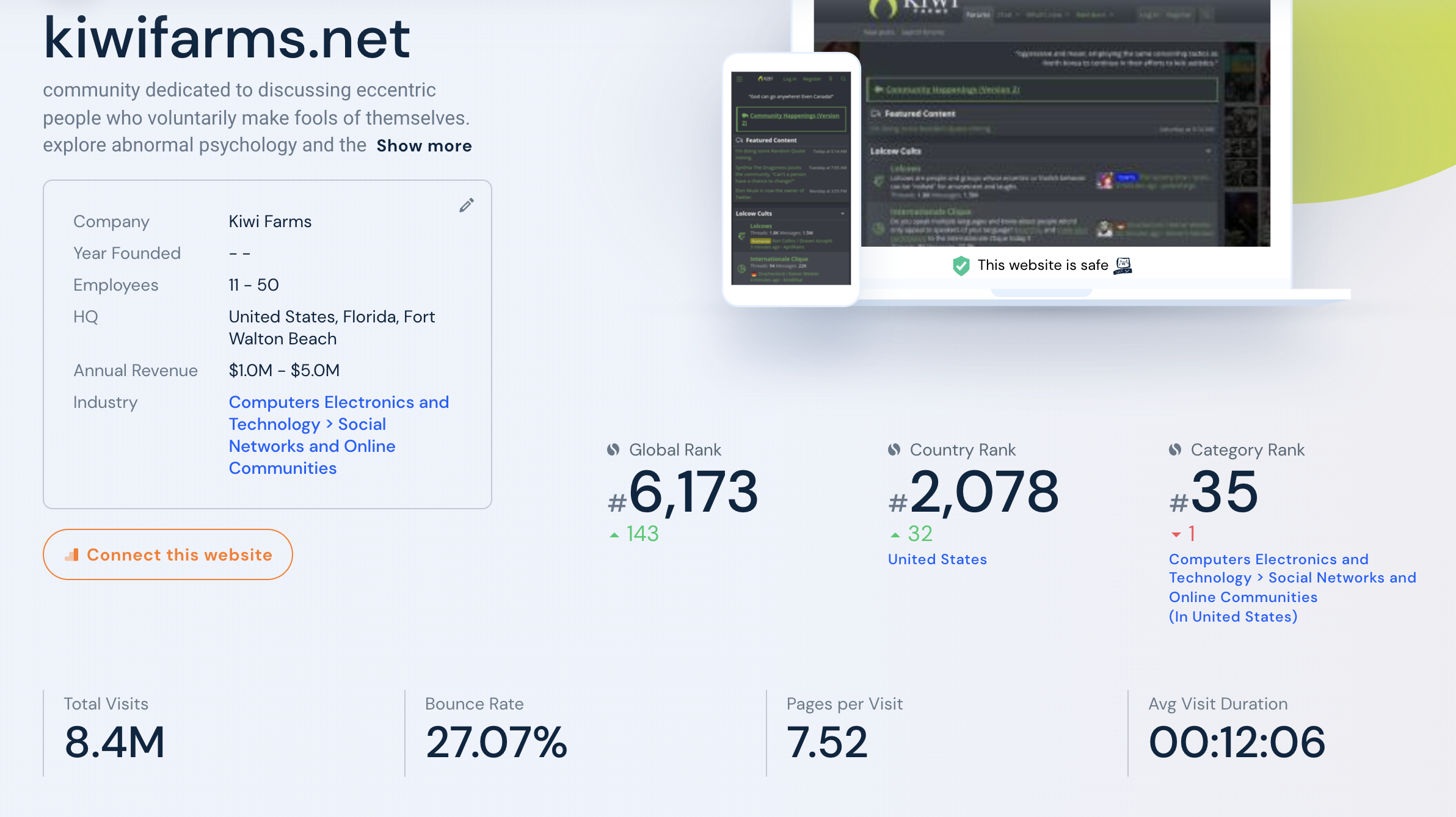Click the Annual Revenue value $1.0M - $5.0M
Viewport: 1456px width, 817px height.
[x=284, y=371]
